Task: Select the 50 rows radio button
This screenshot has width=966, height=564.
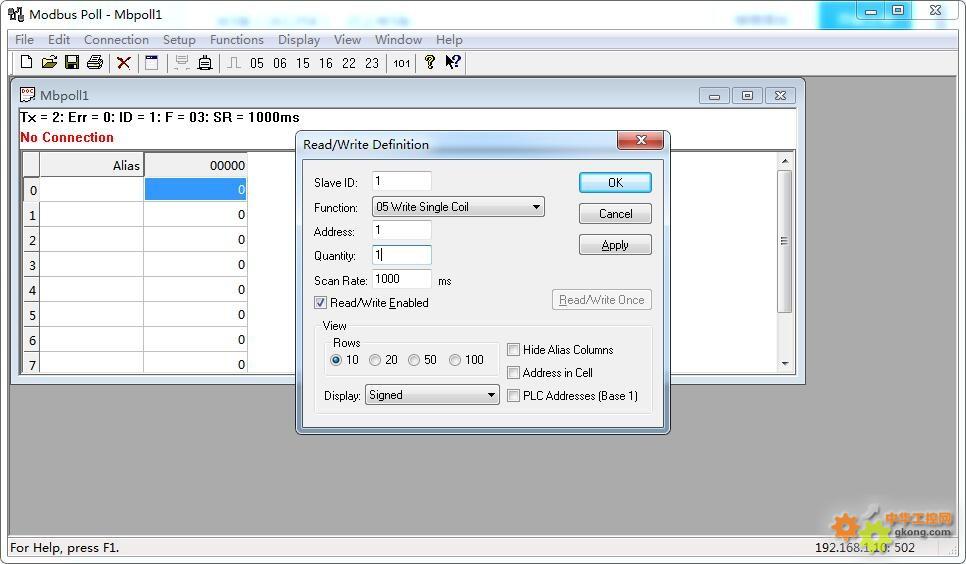Action: (x=414, y=360)
